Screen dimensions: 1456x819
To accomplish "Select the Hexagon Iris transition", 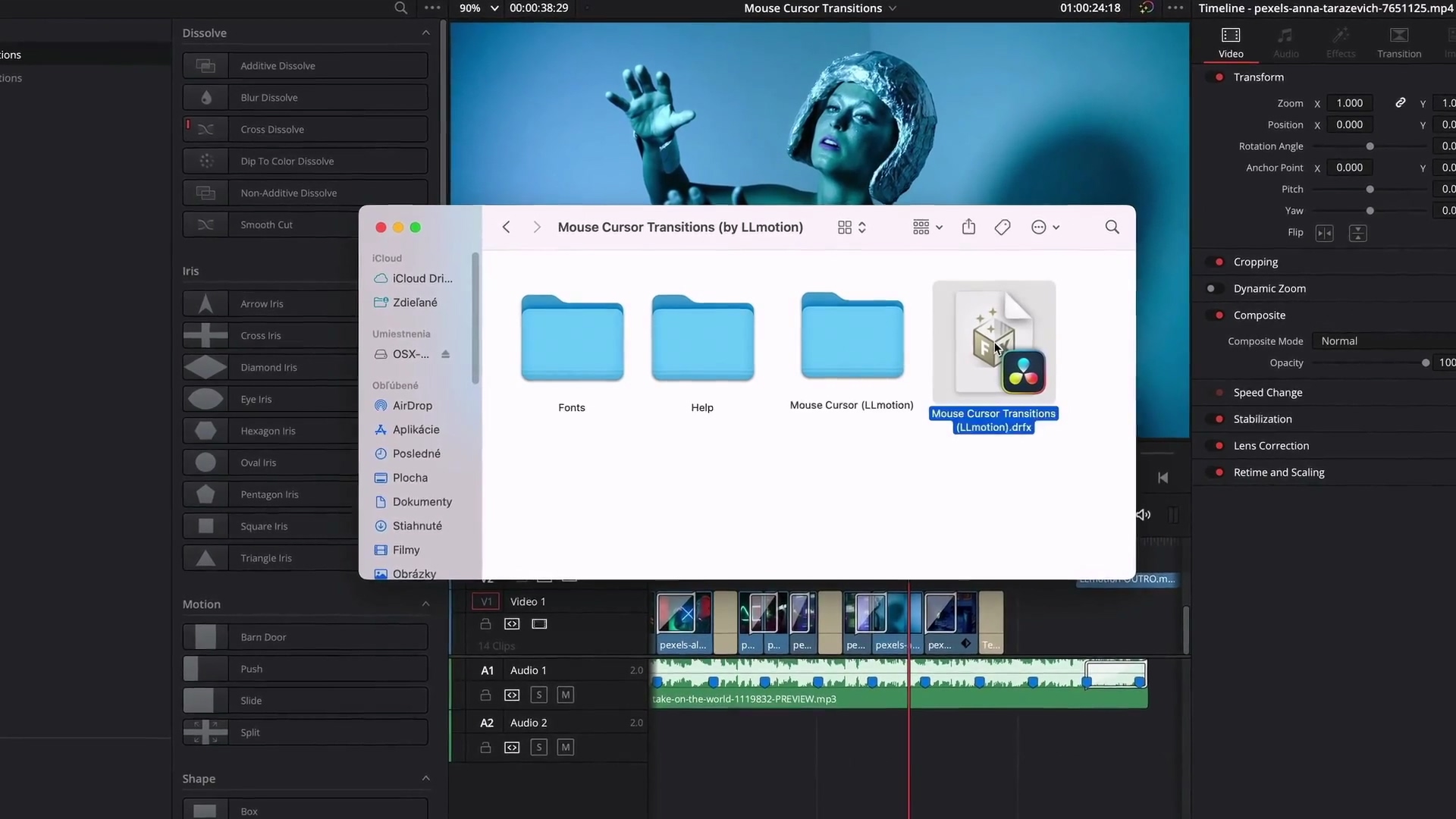I will pos(270,431).
